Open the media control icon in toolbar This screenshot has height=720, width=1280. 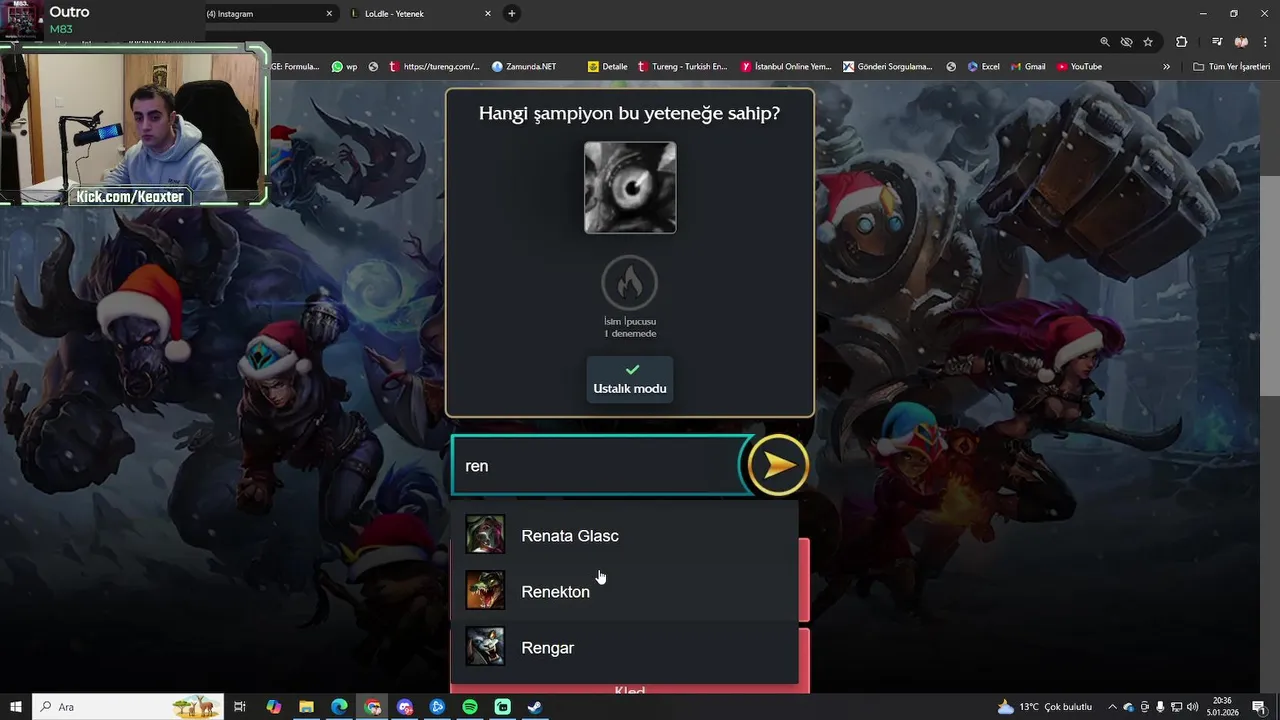point(1217,42)
